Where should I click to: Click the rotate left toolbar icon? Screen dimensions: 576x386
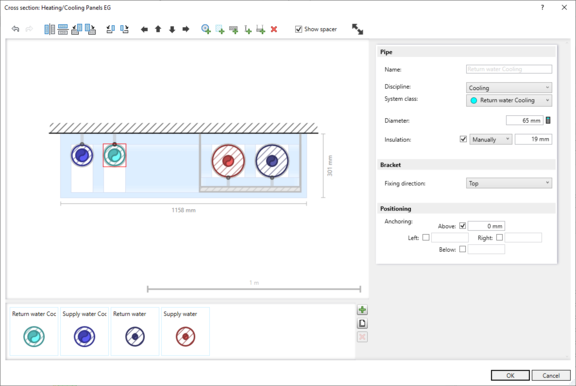tap(111, 29)
